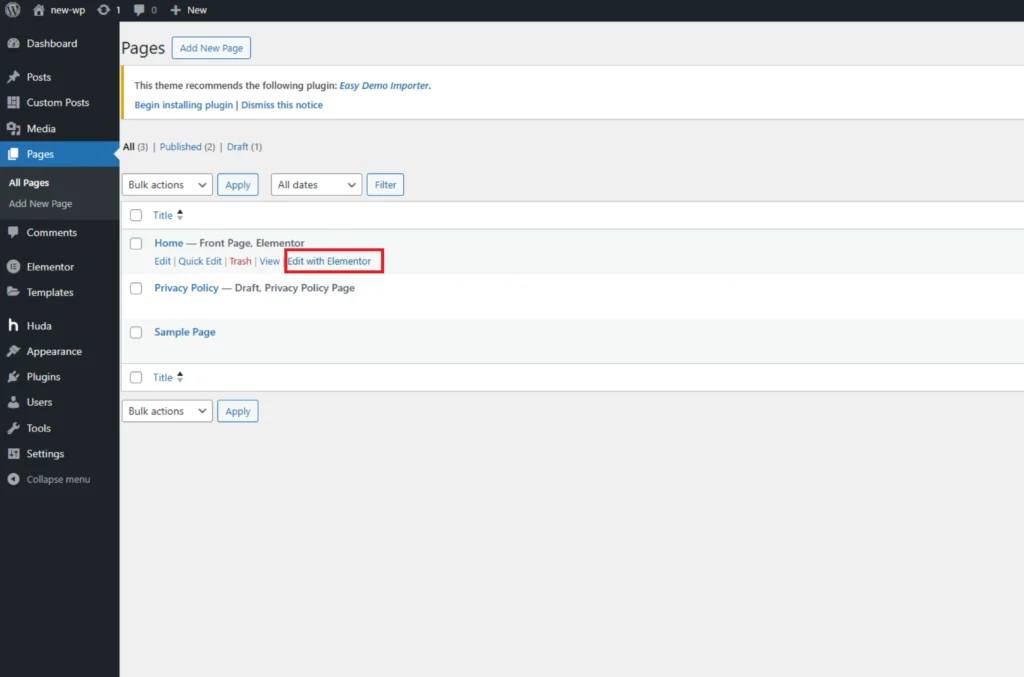Check the Privacy Policy row checkbox
The height and width of the screenshot is (677, 1024).
136,288
